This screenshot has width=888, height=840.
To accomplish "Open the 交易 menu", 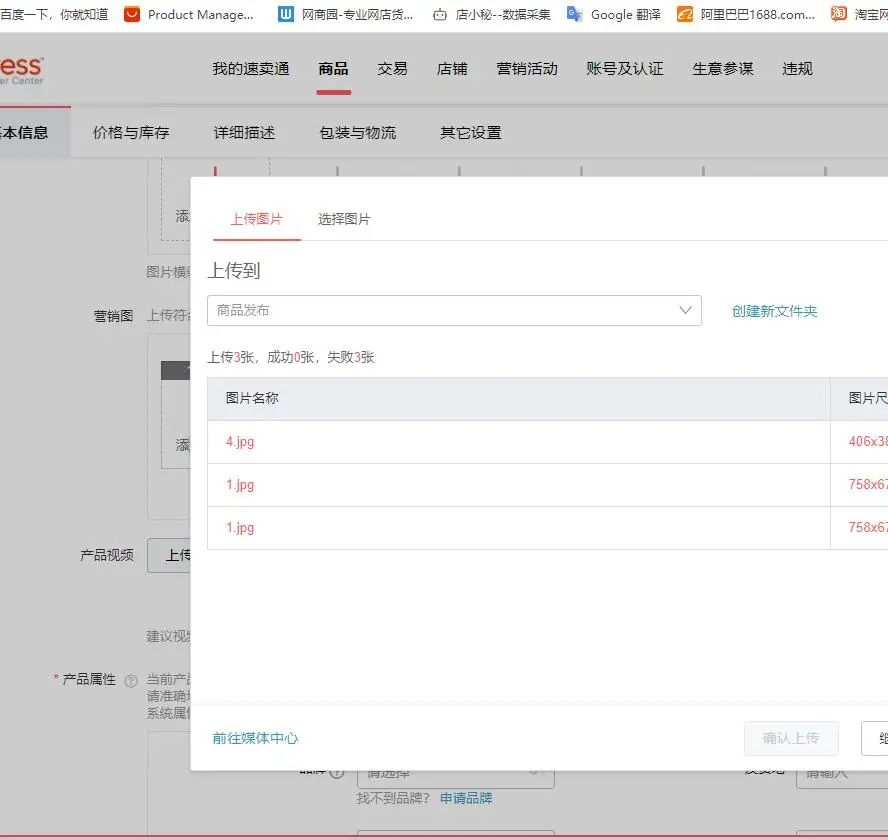I will click(x=392, y=69).
